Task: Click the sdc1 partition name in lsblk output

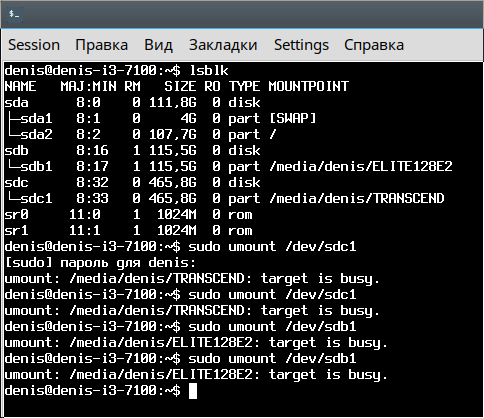Action: tap(36, 198)
